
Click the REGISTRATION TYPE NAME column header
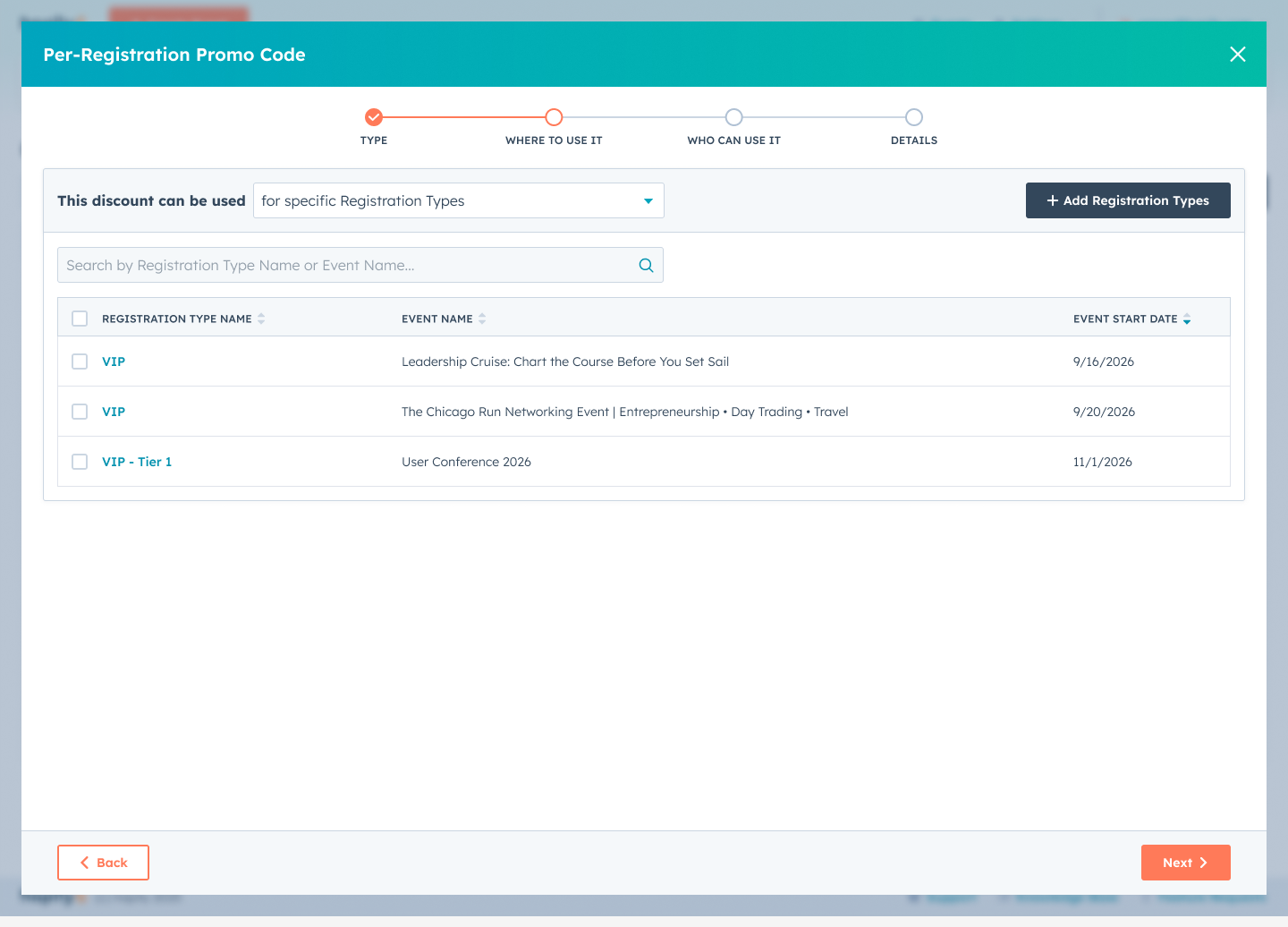[x=177, y=319]
